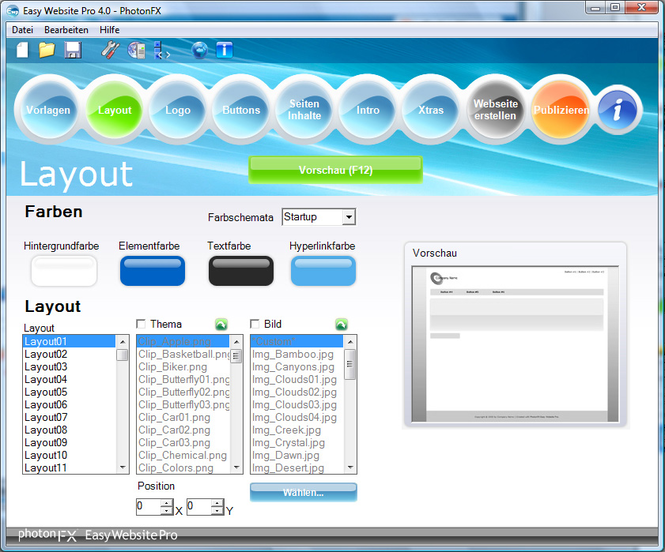Select Img_Bamboo.jpg in the Bild list
Image resolution: width=665 pixels, height=552 pixels.
pos(297,354)
